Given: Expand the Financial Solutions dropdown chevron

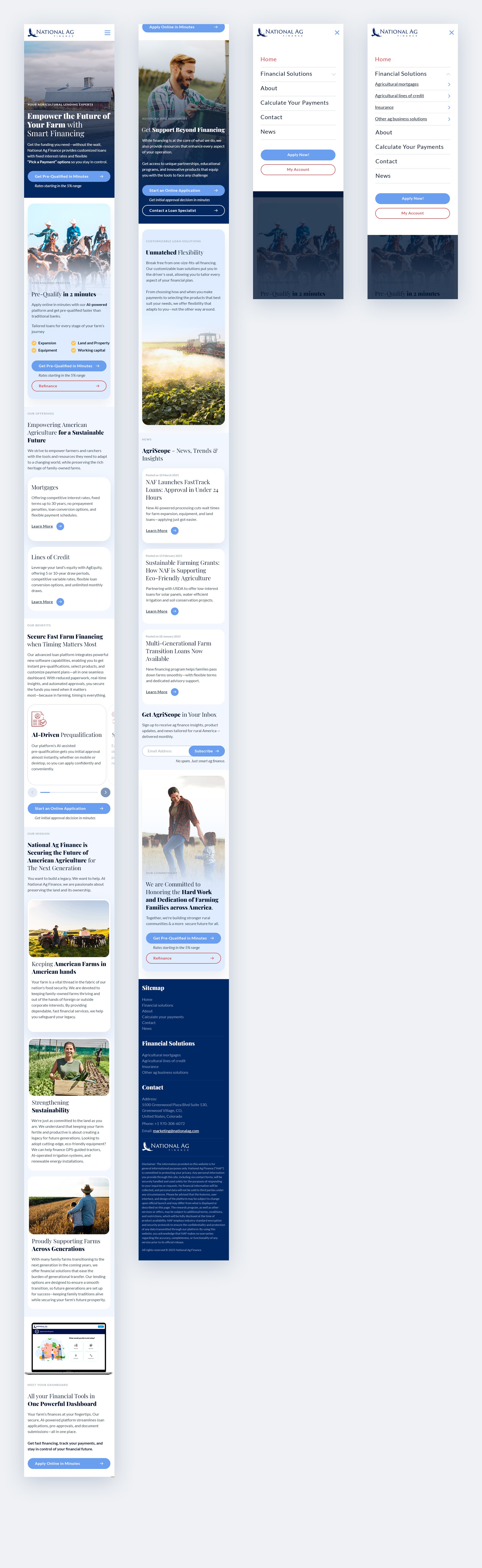Looking at the screenshot, I should (x=334, y=74).
